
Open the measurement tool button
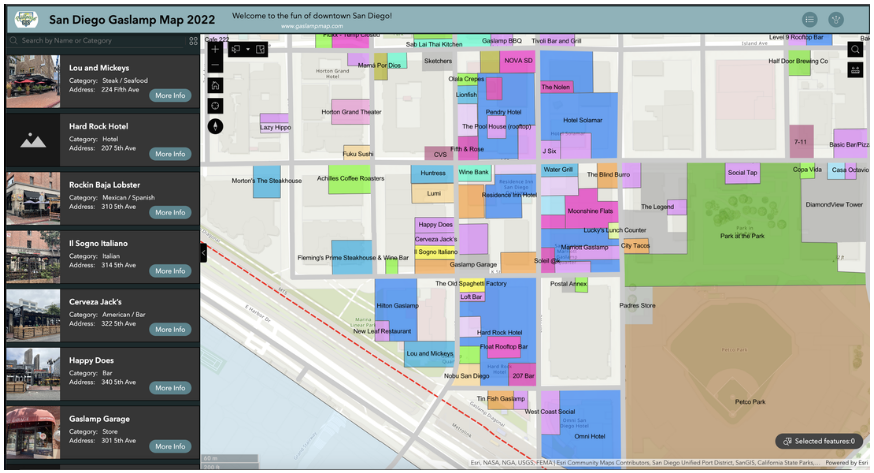855,70
